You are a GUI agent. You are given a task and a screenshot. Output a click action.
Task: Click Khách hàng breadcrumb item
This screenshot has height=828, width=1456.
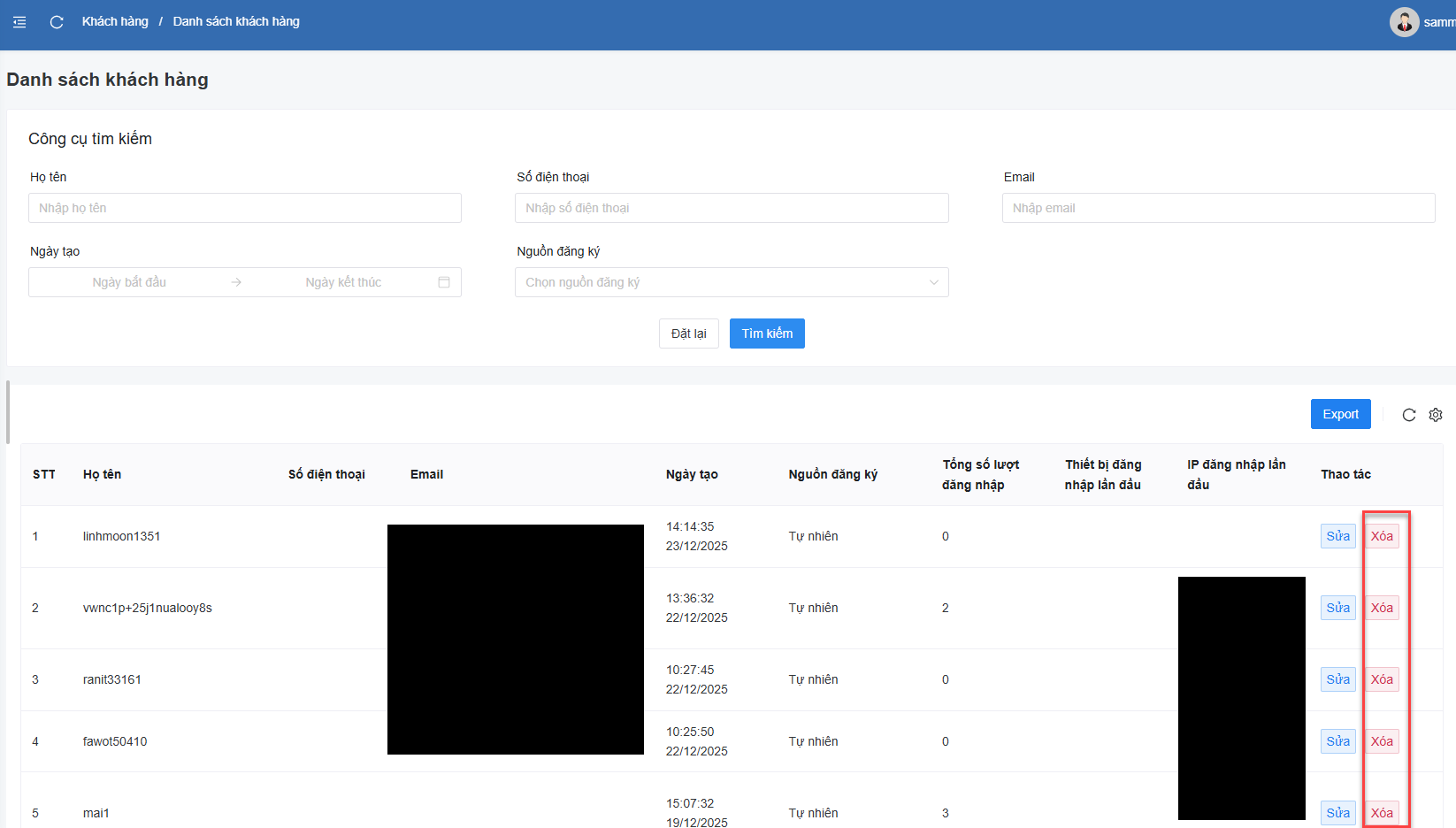point(115,21)
